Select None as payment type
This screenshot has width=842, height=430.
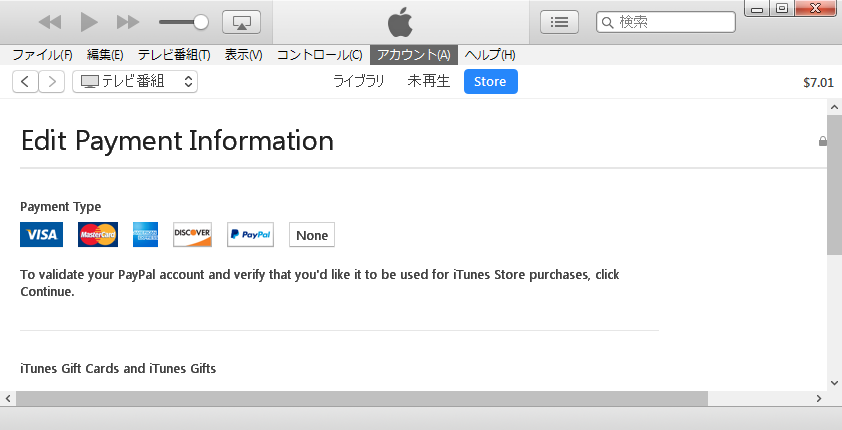[312, 235]
